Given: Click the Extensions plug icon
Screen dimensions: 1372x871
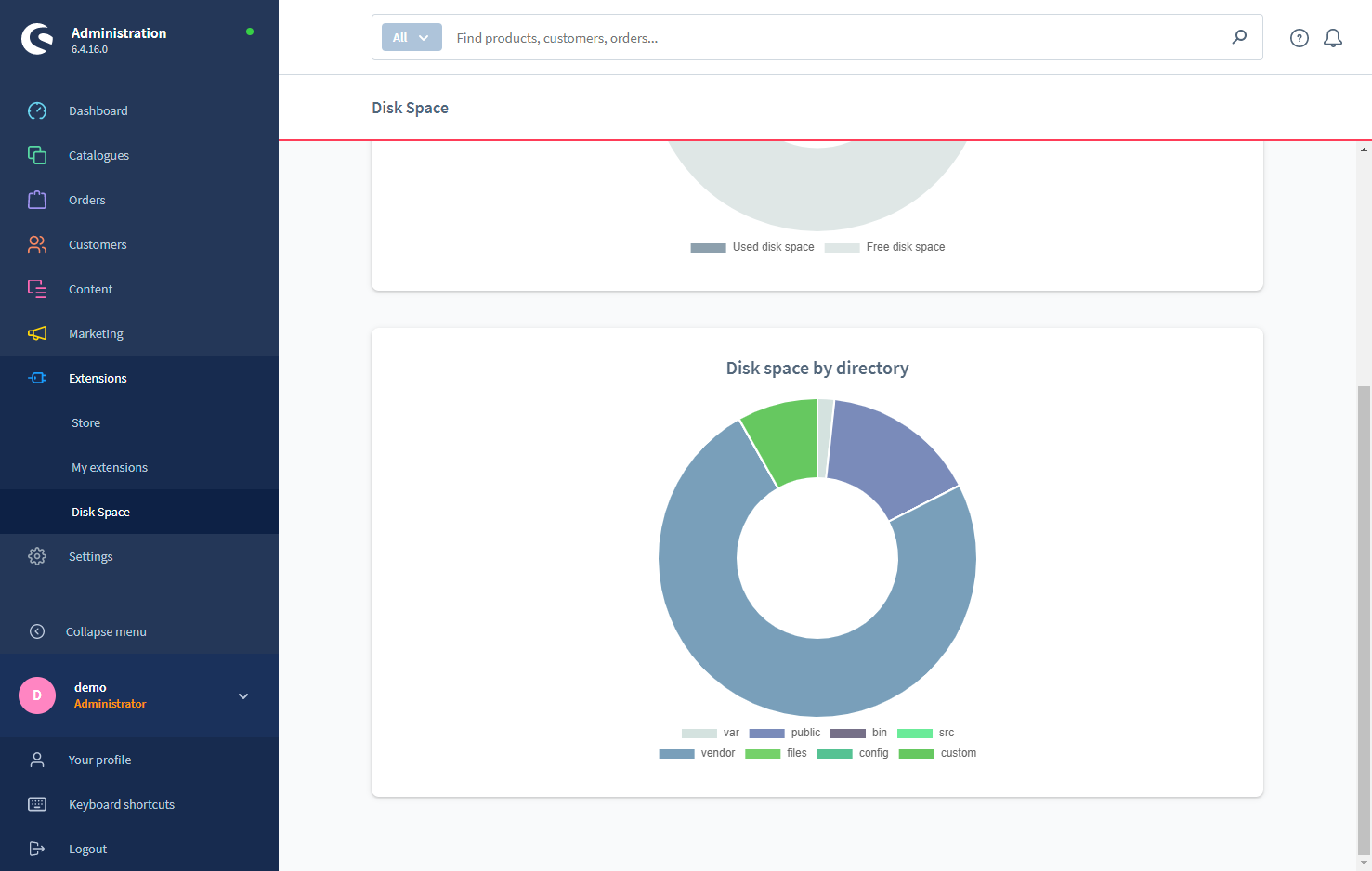Looking at the screenshot, I should click(x=37, y=378).
